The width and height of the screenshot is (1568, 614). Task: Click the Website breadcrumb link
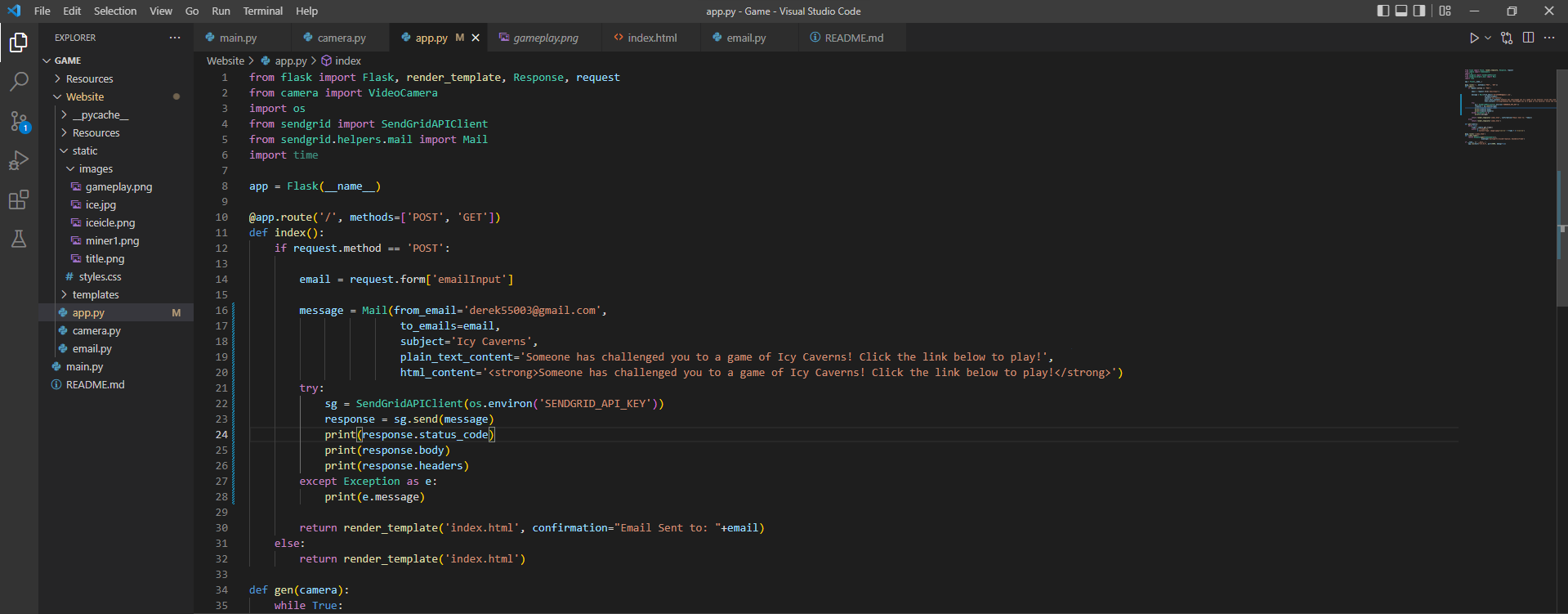(x=225, y=61)
